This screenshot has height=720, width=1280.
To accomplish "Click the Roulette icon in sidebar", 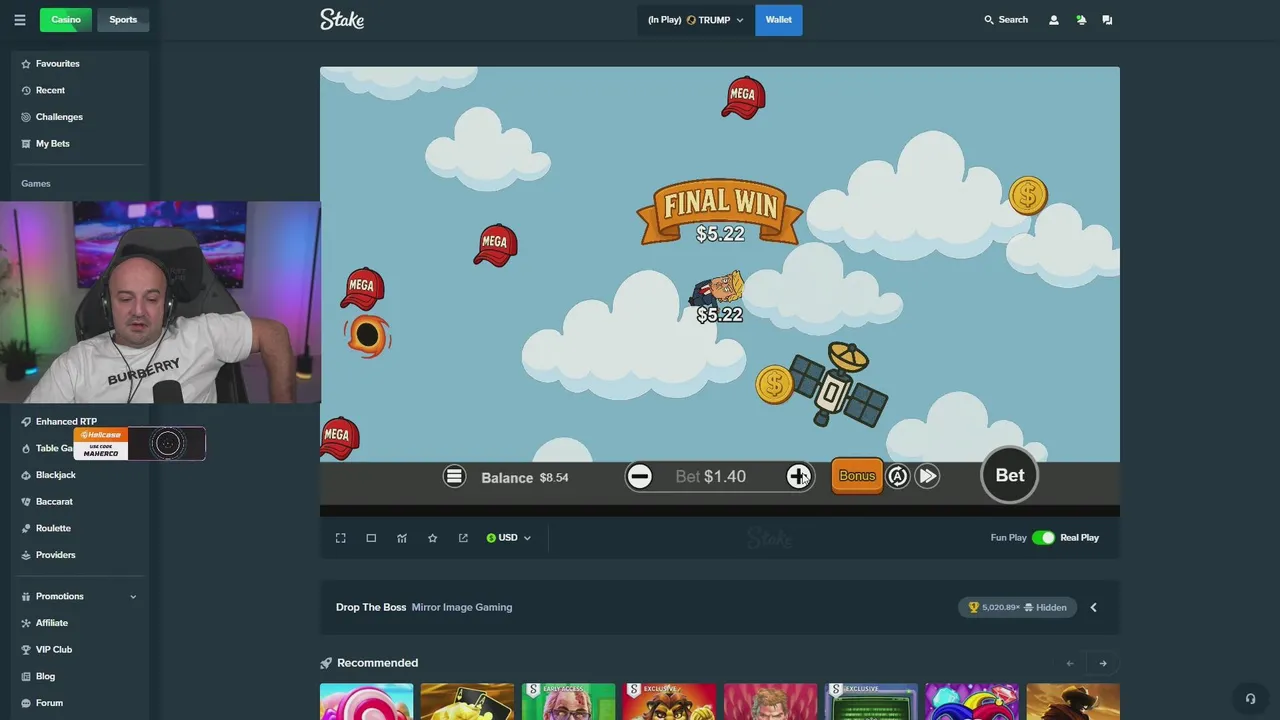I will 26,528.
